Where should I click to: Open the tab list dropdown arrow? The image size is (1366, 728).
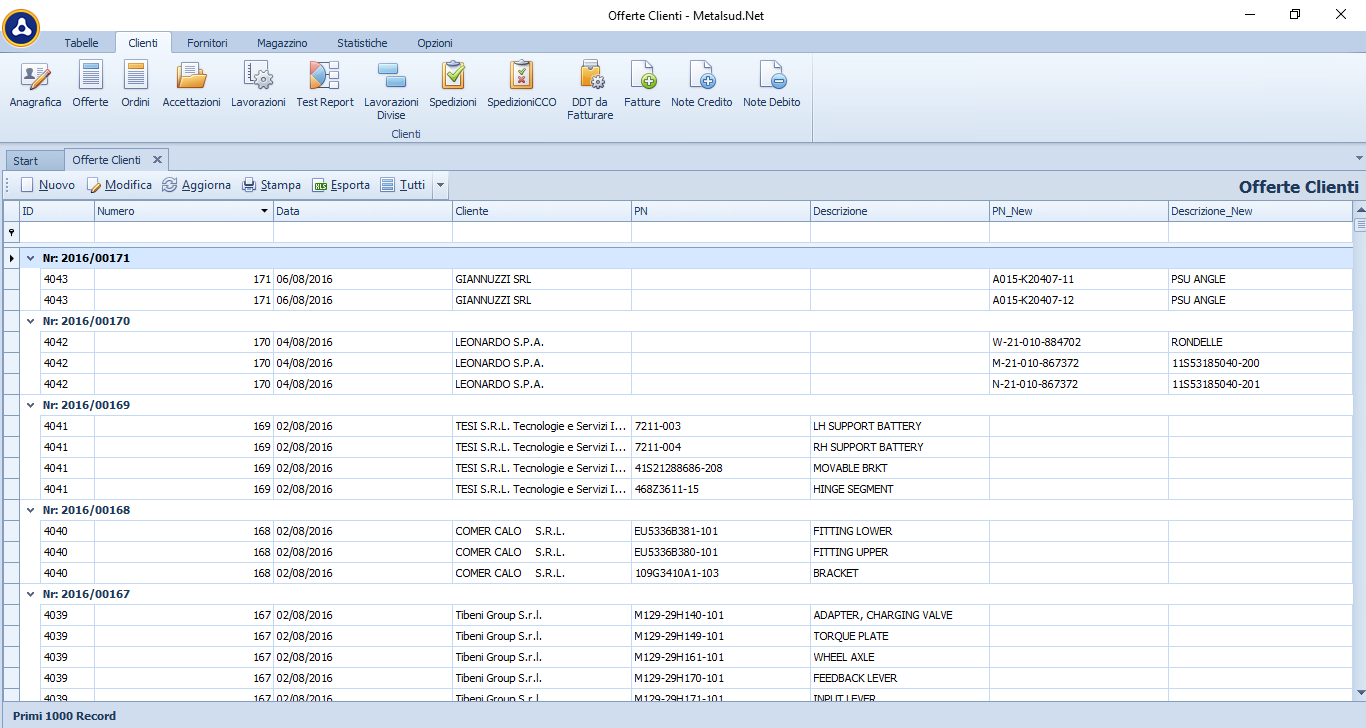[x=1358, y=158]
